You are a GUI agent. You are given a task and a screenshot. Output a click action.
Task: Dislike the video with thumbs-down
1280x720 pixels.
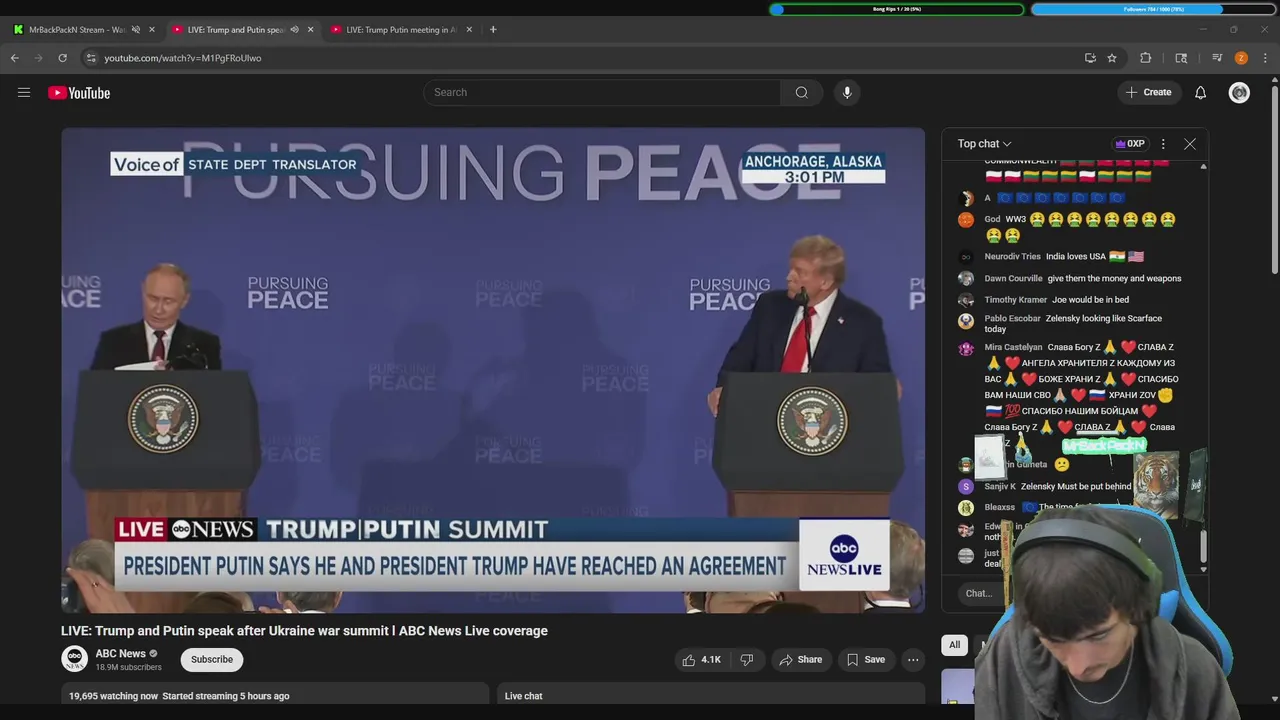click(x=747, y=660)
